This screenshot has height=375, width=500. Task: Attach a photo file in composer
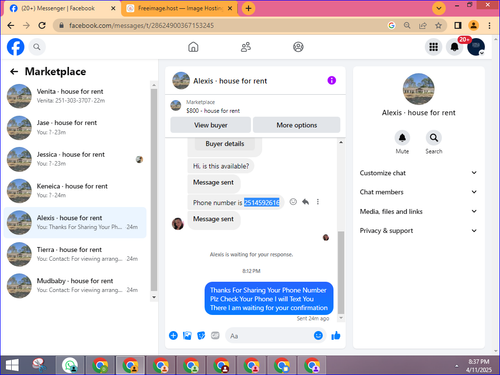click(x=187, y=335)
